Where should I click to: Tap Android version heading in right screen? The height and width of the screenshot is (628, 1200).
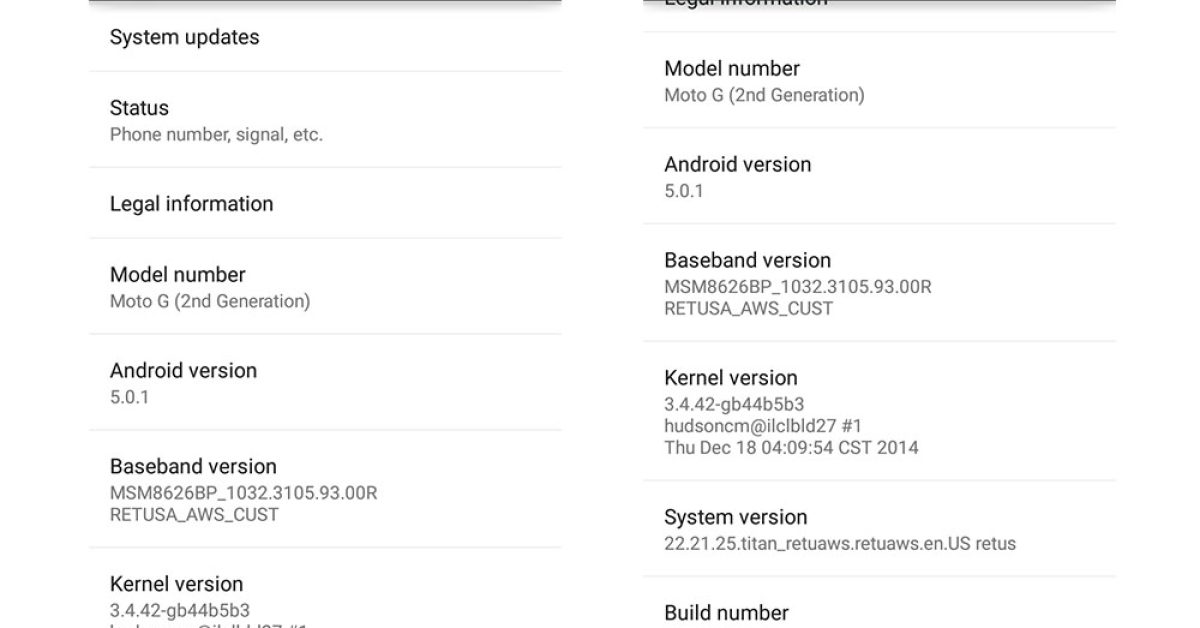[x=738, y=165]
